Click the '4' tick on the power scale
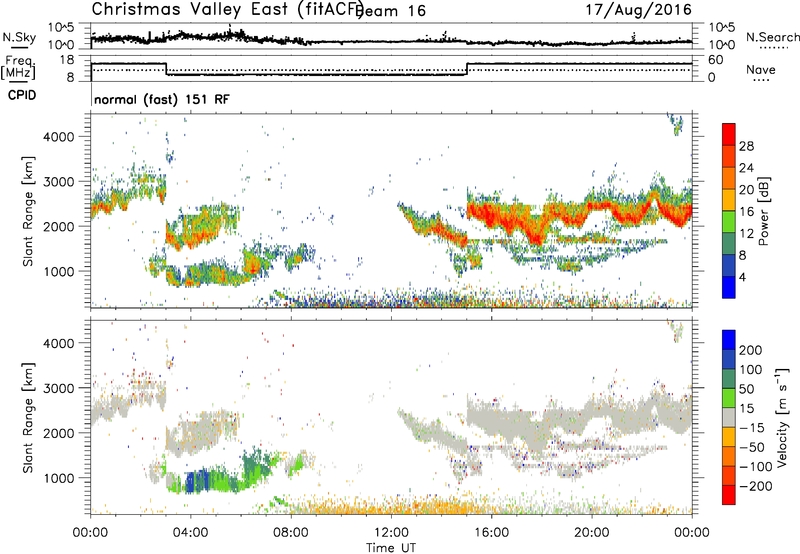 pyautogui.click(x=743, y=277)
